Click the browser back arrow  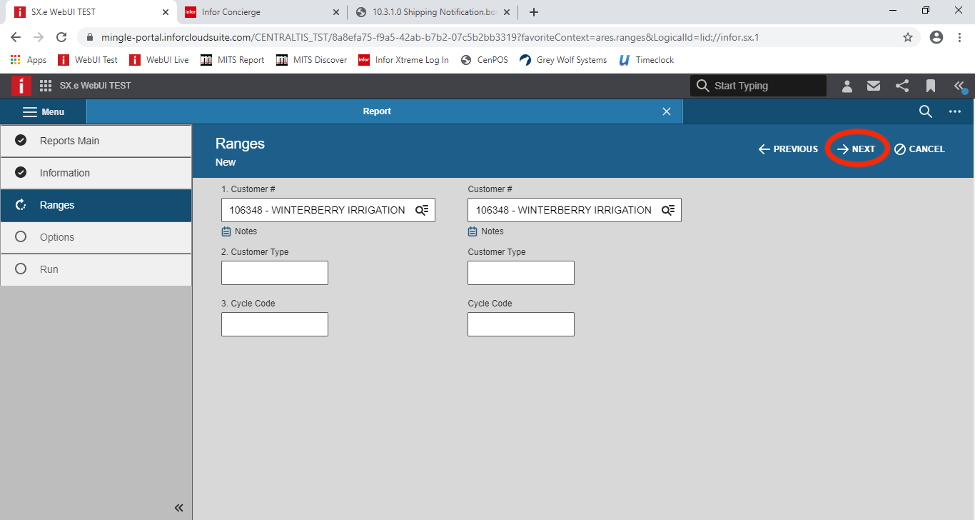16,37
